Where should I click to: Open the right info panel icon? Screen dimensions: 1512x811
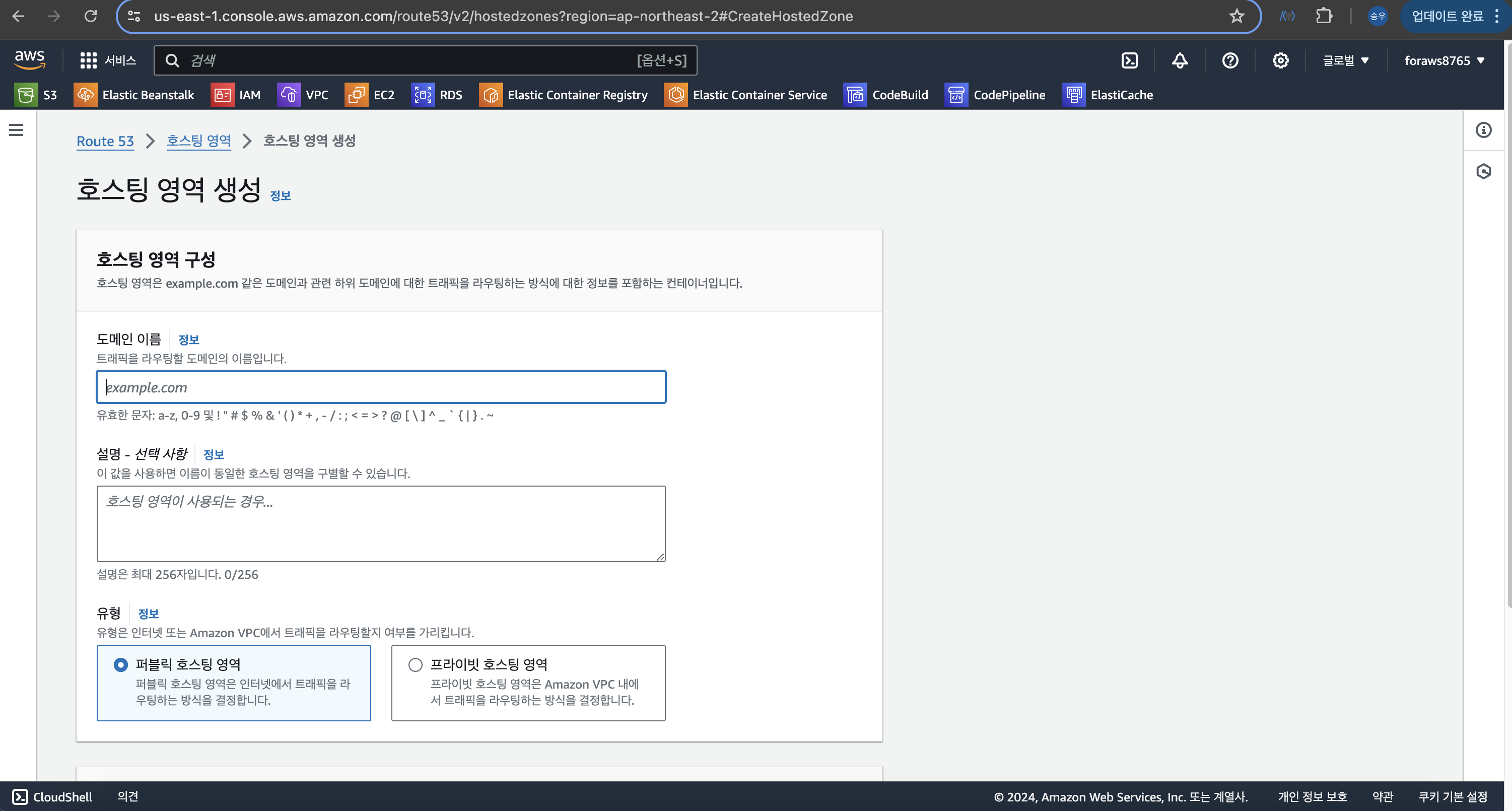(1483, 130)
